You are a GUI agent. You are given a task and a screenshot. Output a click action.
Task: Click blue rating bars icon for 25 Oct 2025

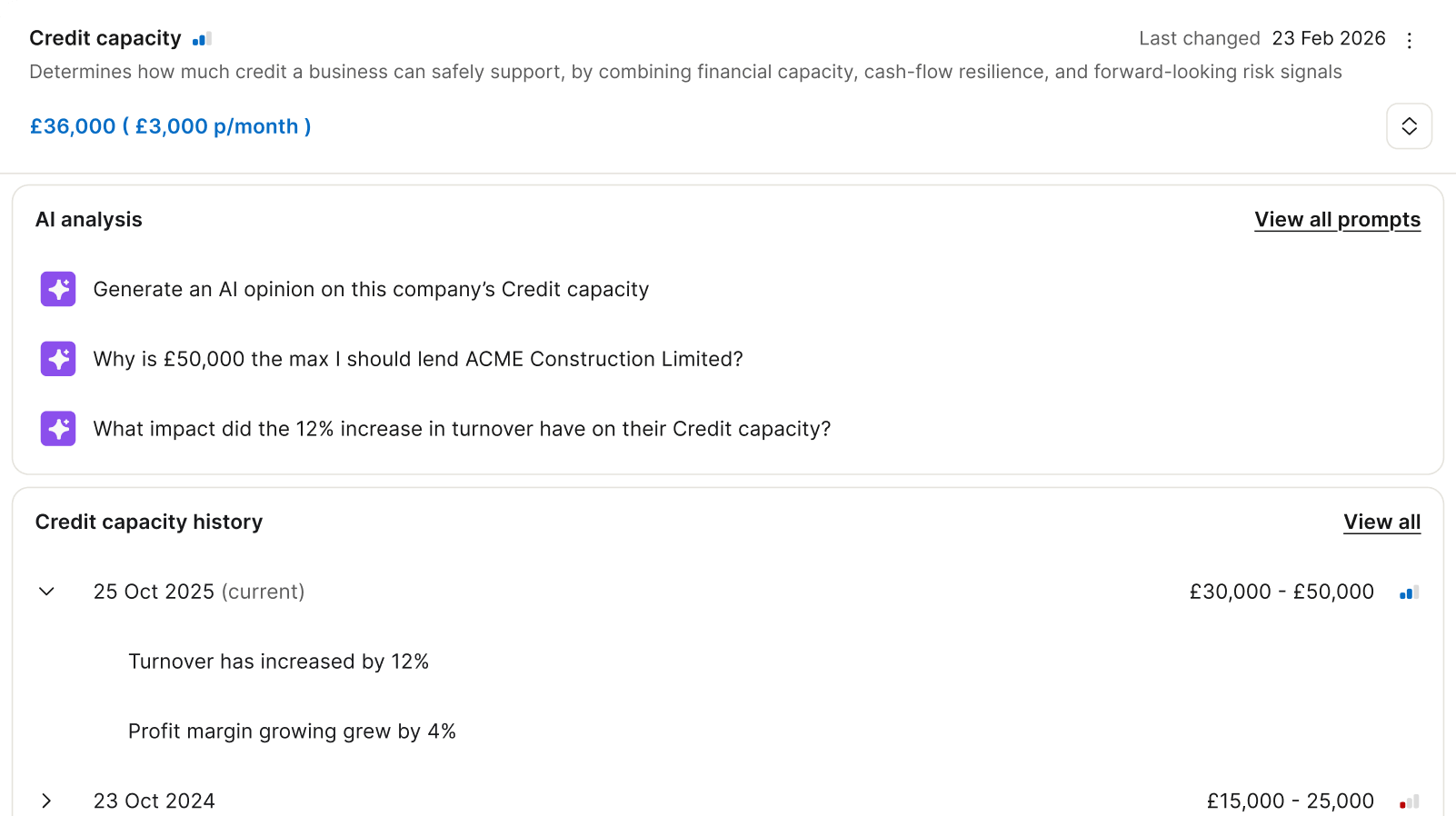[x=1409, y=592]
